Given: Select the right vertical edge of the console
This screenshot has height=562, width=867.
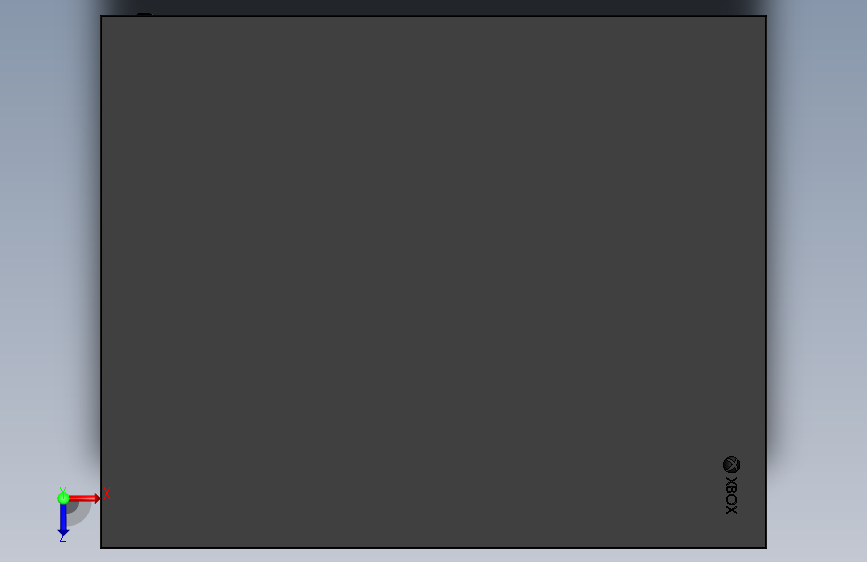Looking at the screenshot, I should click(x=766, y=282).
